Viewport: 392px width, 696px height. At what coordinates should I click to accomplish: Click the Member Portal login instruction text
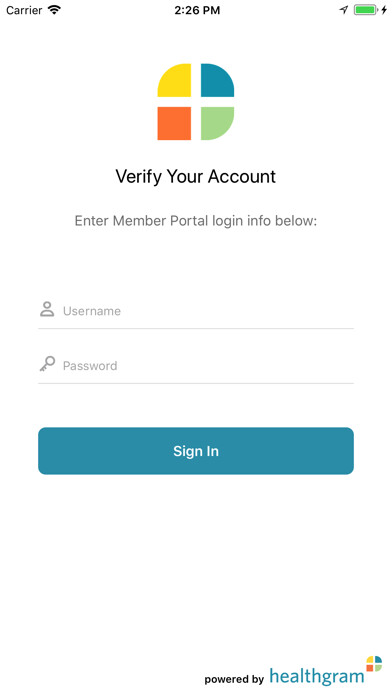pyautogui.click(x=196, y=221)
